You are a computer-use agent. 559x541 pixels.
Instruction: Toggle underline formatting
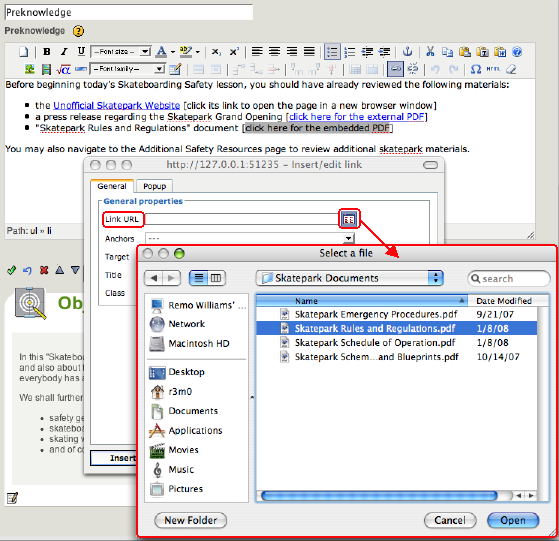tap(81, 52)
